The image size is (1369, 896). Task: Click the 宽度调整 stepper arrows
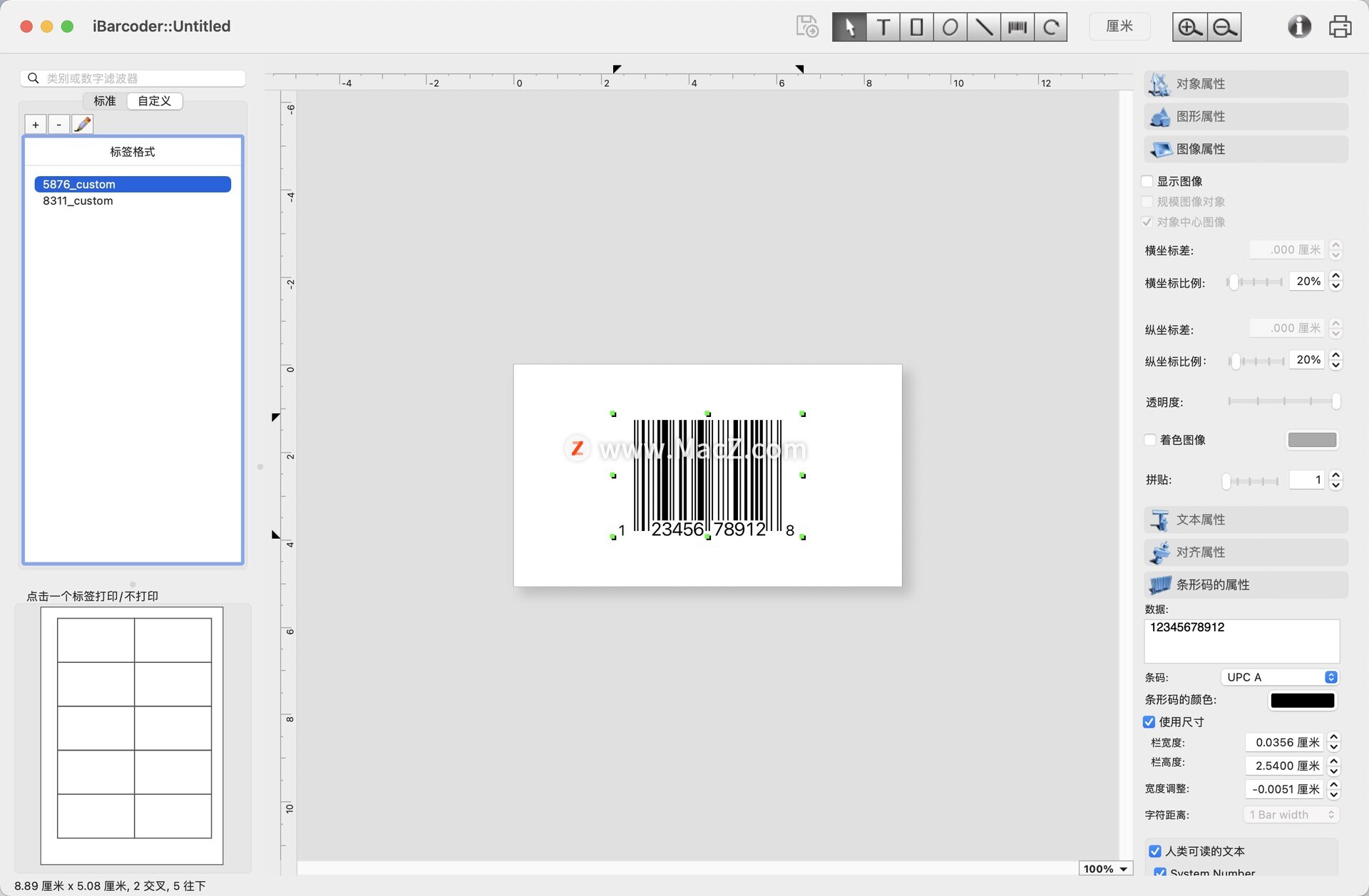1334,790
